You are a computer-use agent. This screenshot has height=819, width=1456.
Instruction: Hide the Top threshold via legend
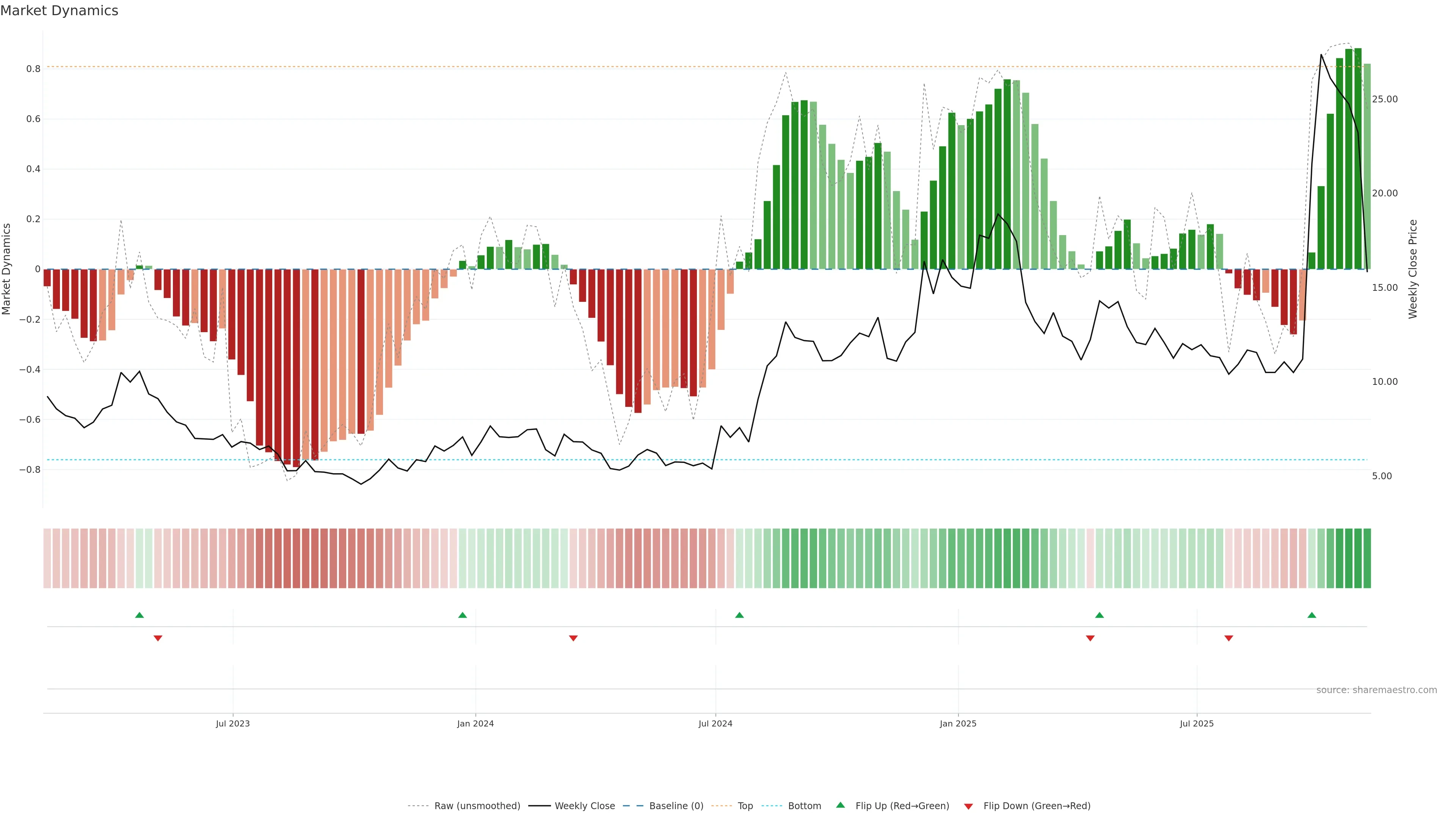pyautogui.click(x=745, y=806)
